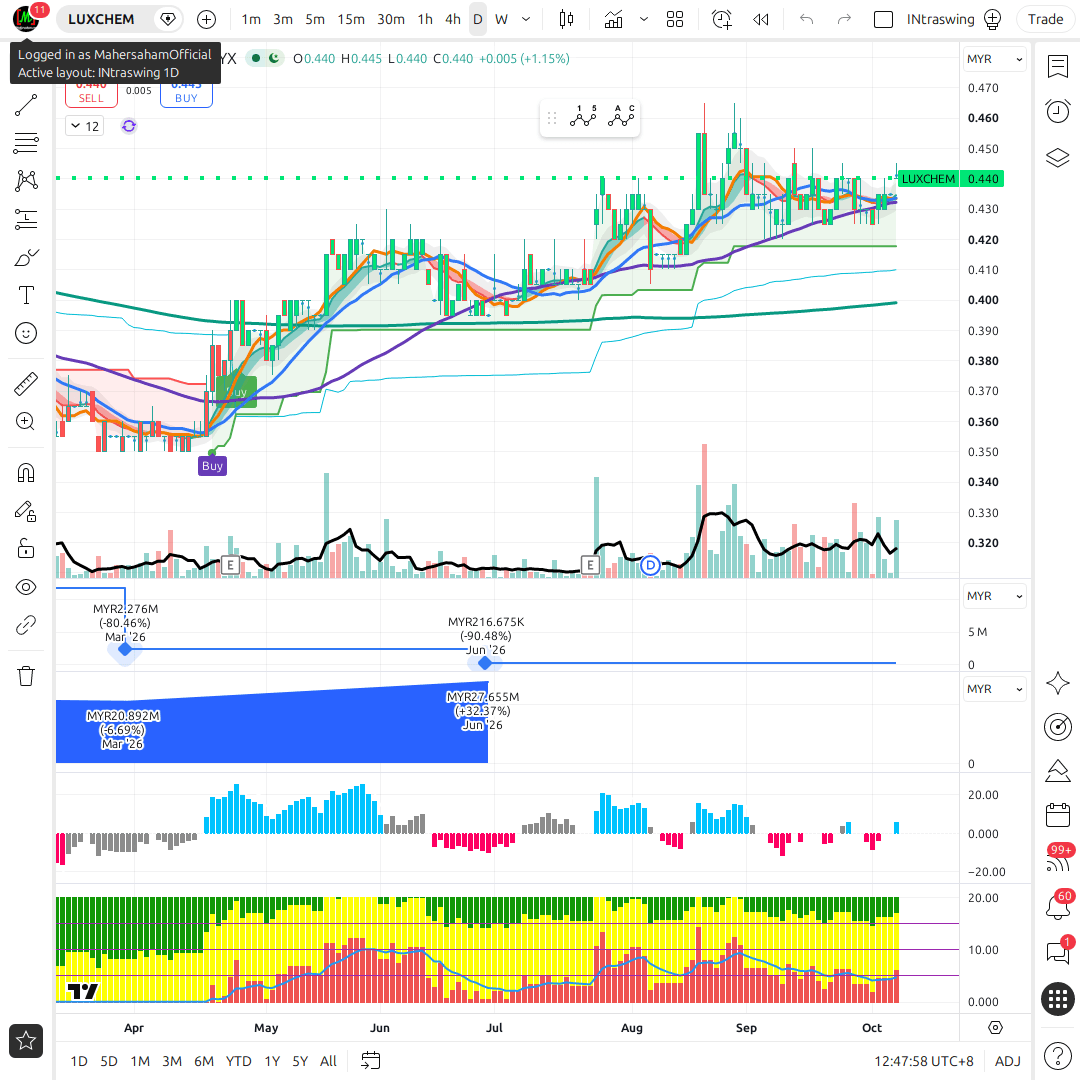Open the indicators menu
The height and width of the screenshot is (1080, 1080).
(613, 19)
